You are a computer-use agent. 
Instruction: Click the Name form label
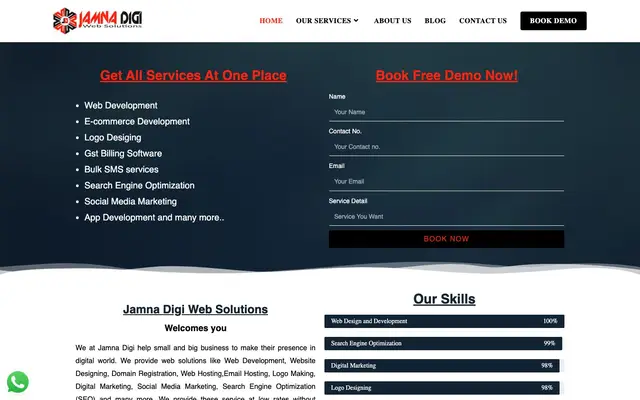pos(337,97)
